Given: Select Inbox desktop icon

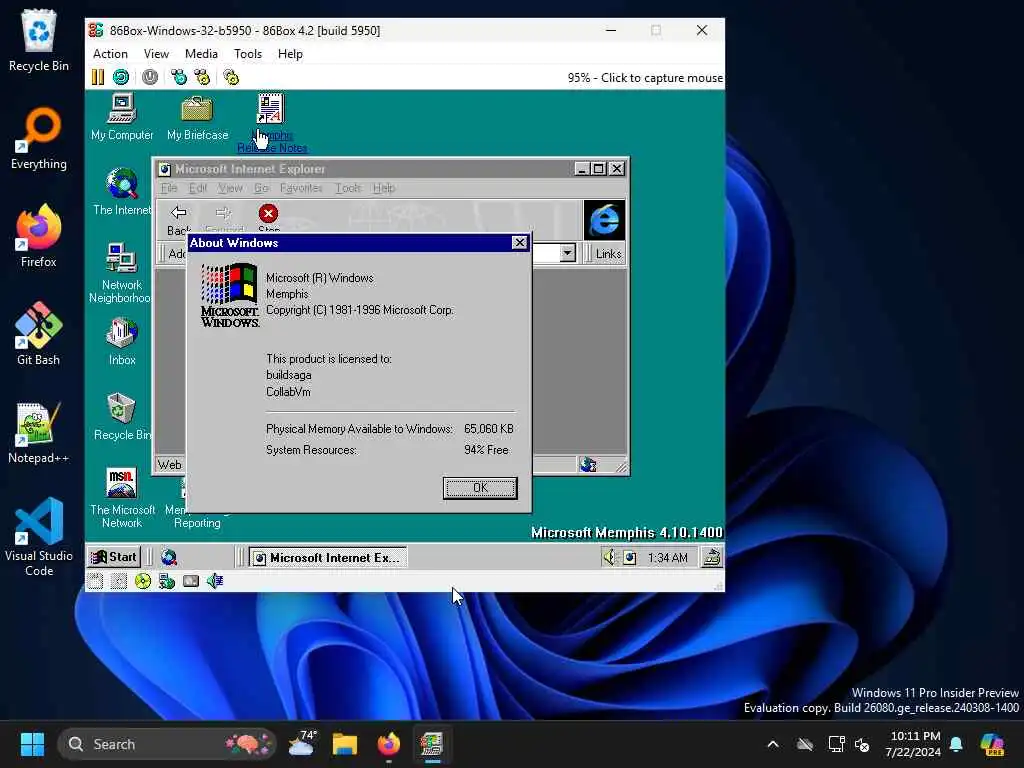Looking at the screenshot, I should [122, 342].
